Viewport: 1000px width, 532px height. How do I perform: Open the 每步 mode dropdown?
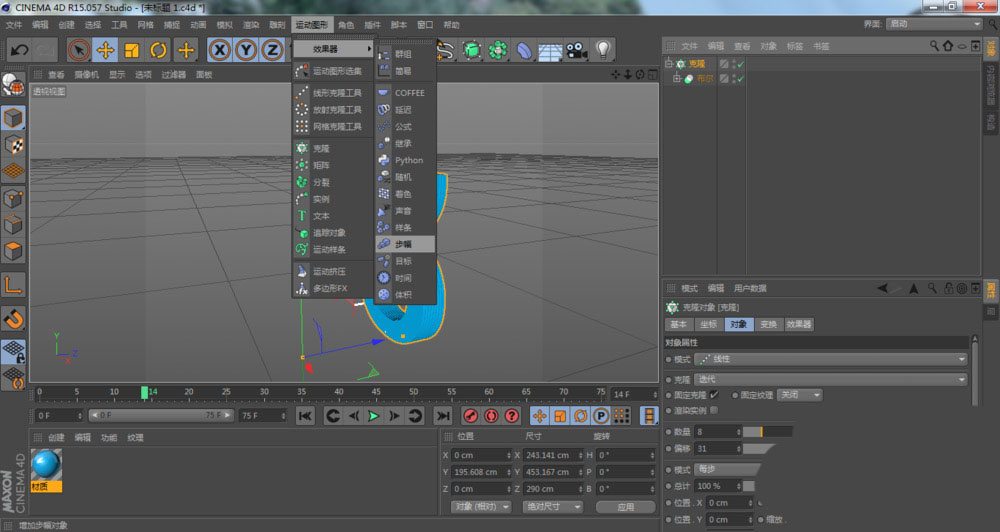(727, 469)
